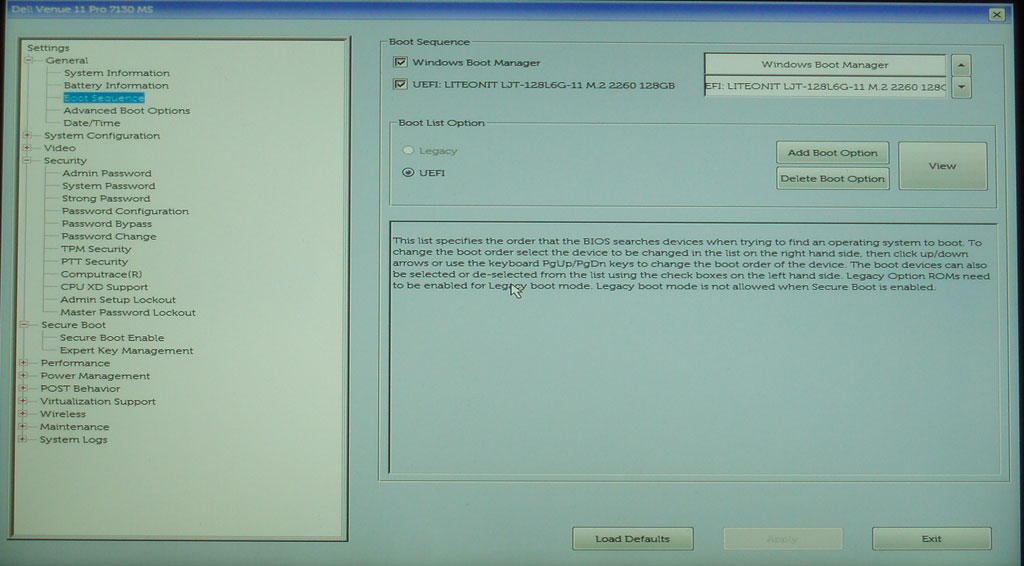This screenshot has width=1024, height=566.
Task: Open the Admin Password setting
Action: (x=106, y=173)
